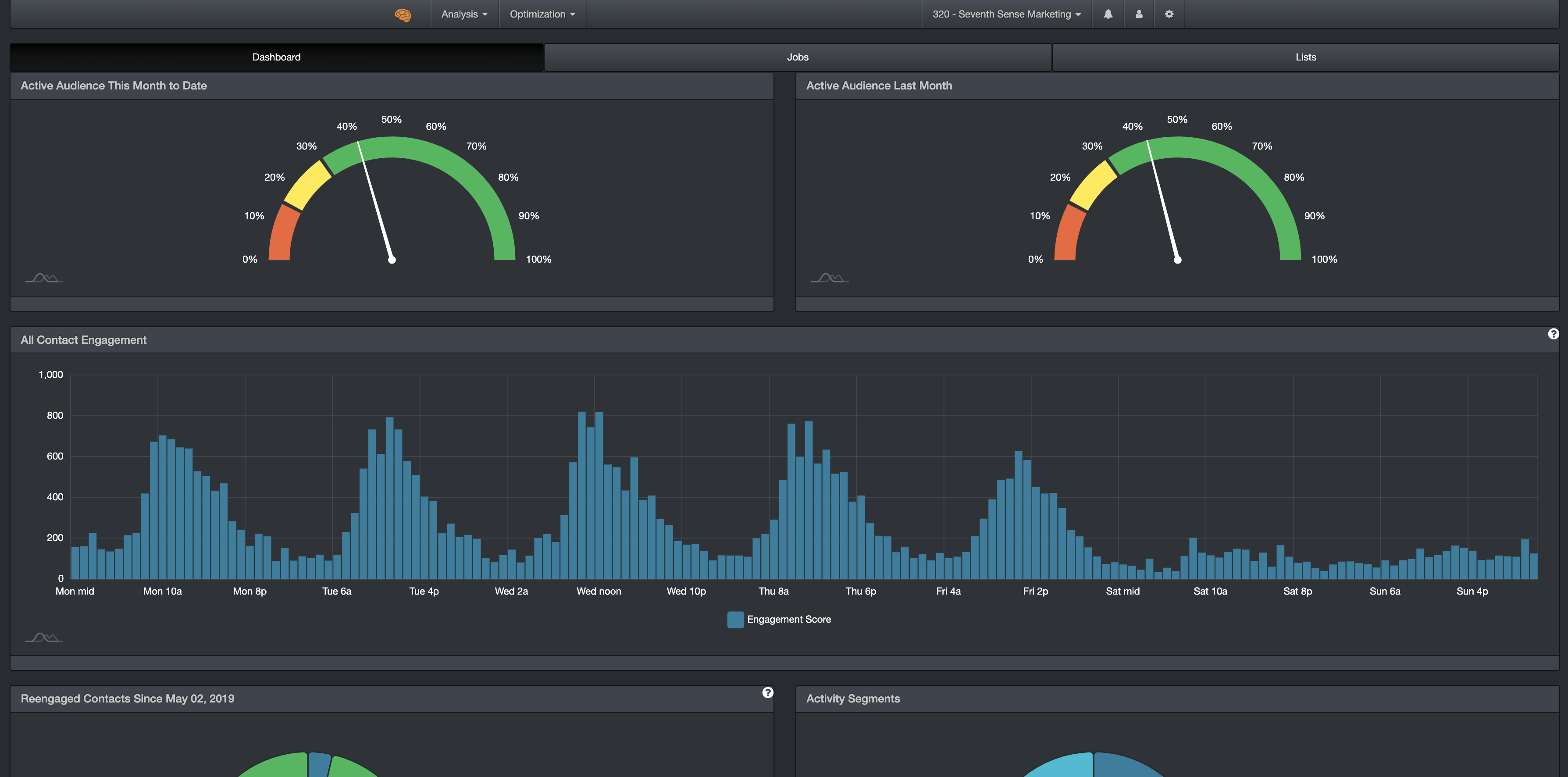
Task: Click the 50% label on Last Month gauge
Action: coord(1176,119)
